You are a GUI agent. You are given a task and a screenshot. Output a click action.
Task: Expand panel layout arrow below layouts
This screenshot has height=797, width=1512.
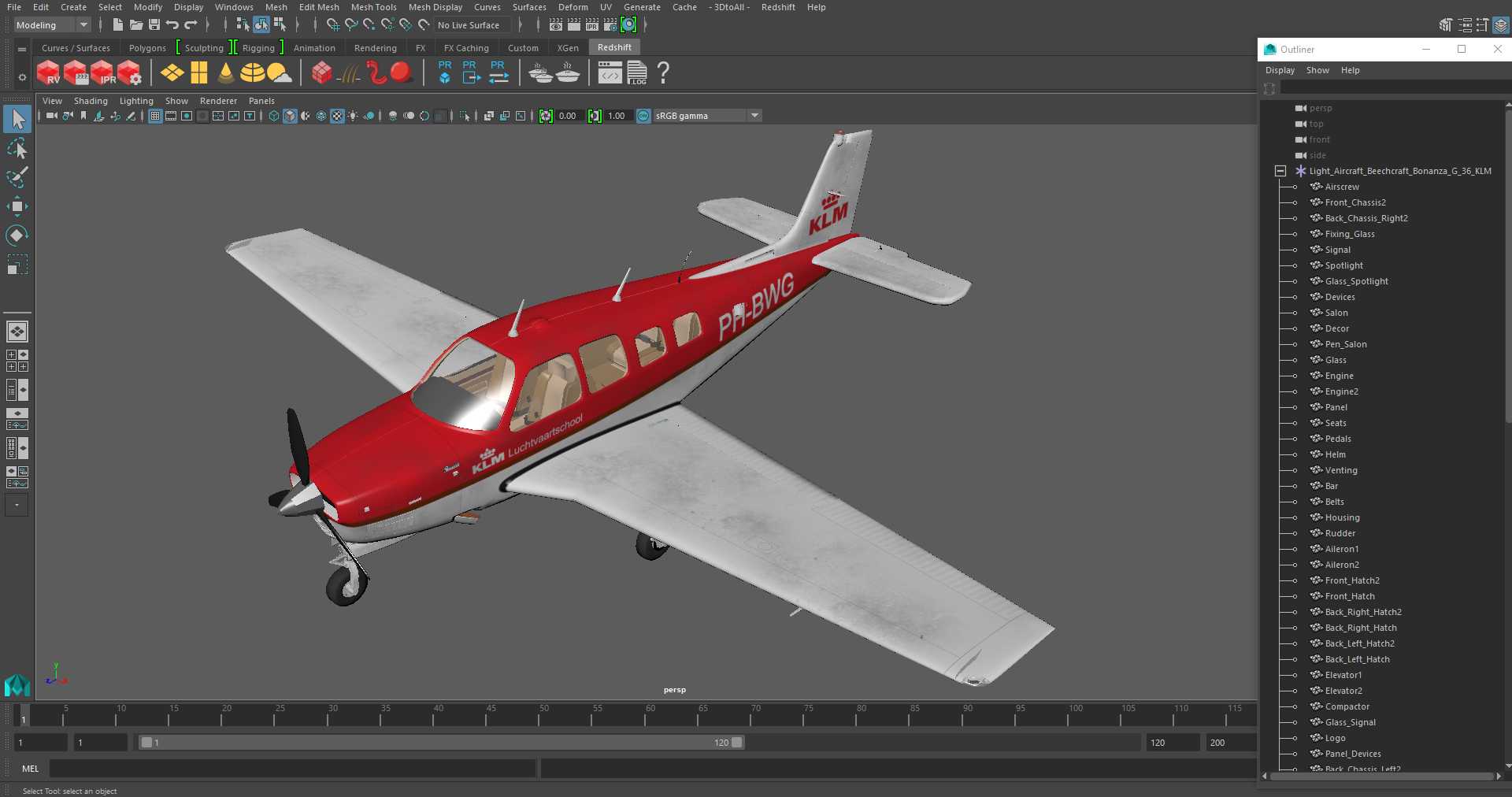tap(17, 505)
